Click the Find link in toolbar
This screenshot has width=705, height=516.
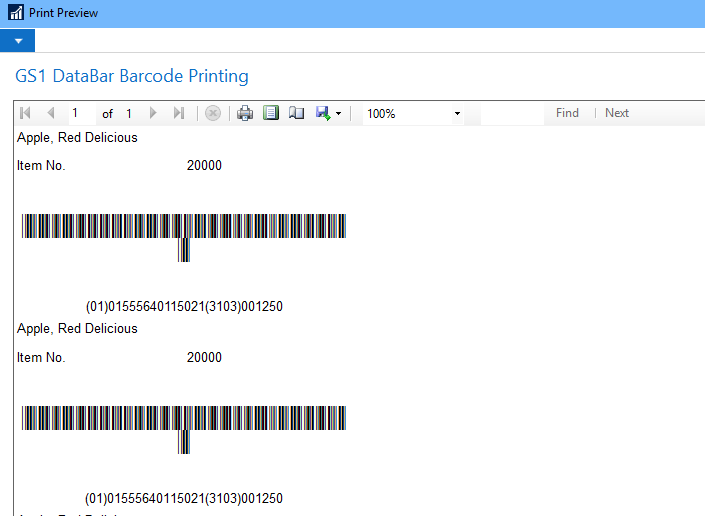pos(567,113)
